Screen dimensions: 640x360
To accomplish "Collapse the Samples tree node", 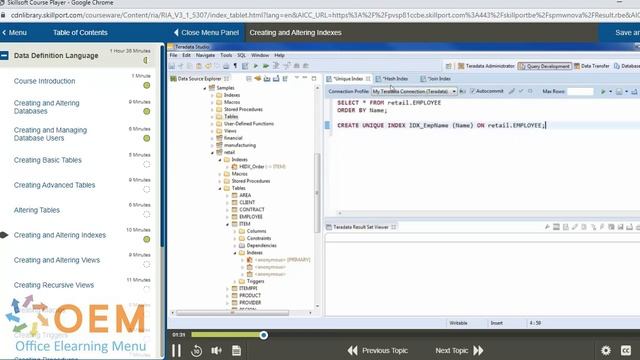I will coord(205,88).
